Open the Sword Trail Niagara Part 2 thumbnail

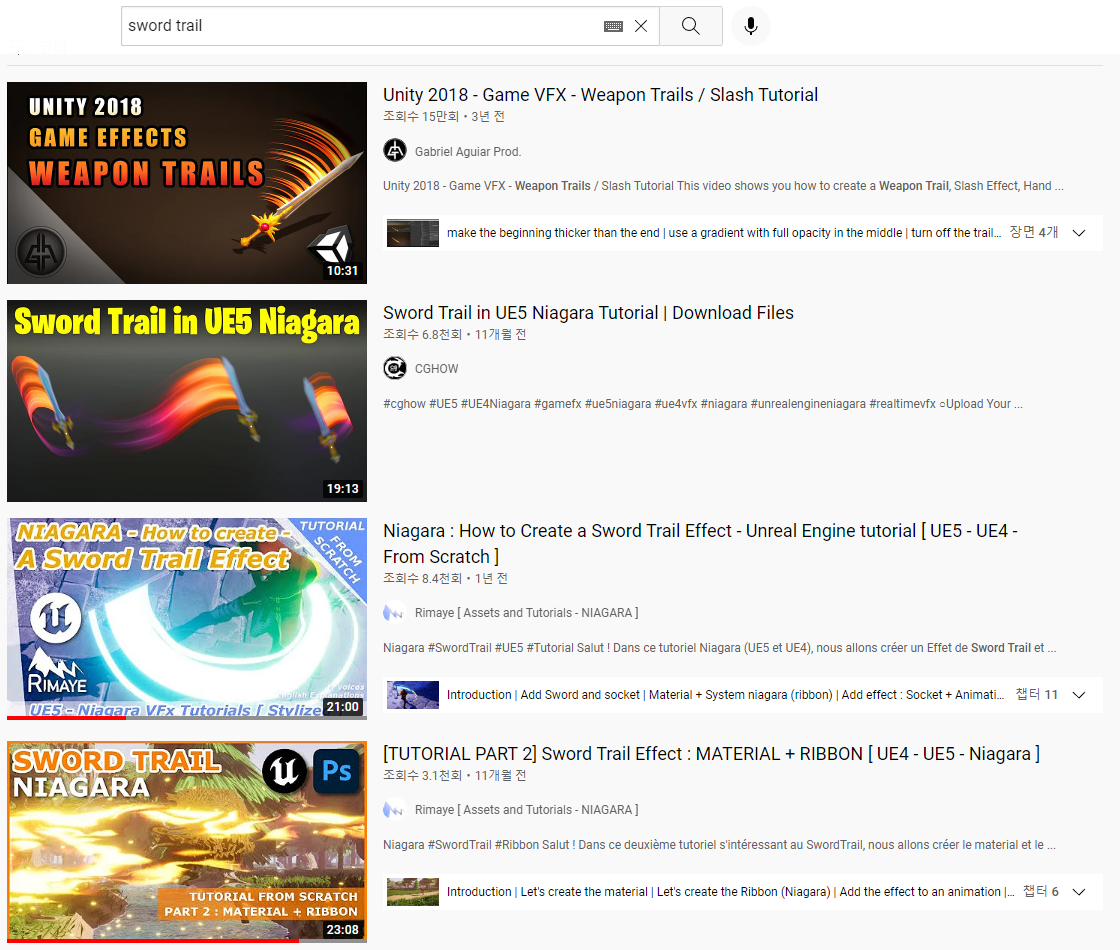pyautogui.click(x=187, y=842)
